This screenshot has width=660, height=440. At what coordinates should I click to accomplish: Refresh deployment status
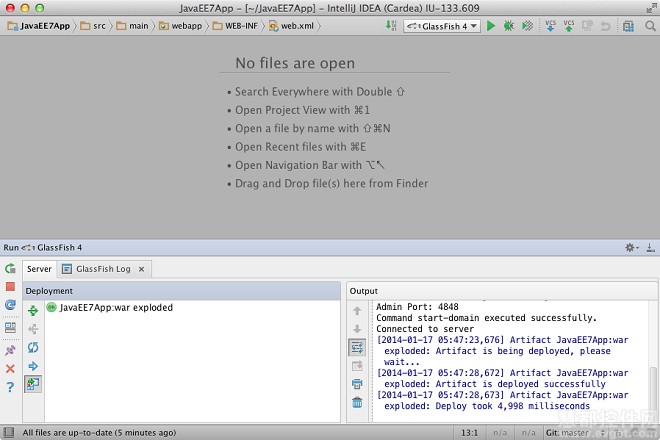point(33,347)
